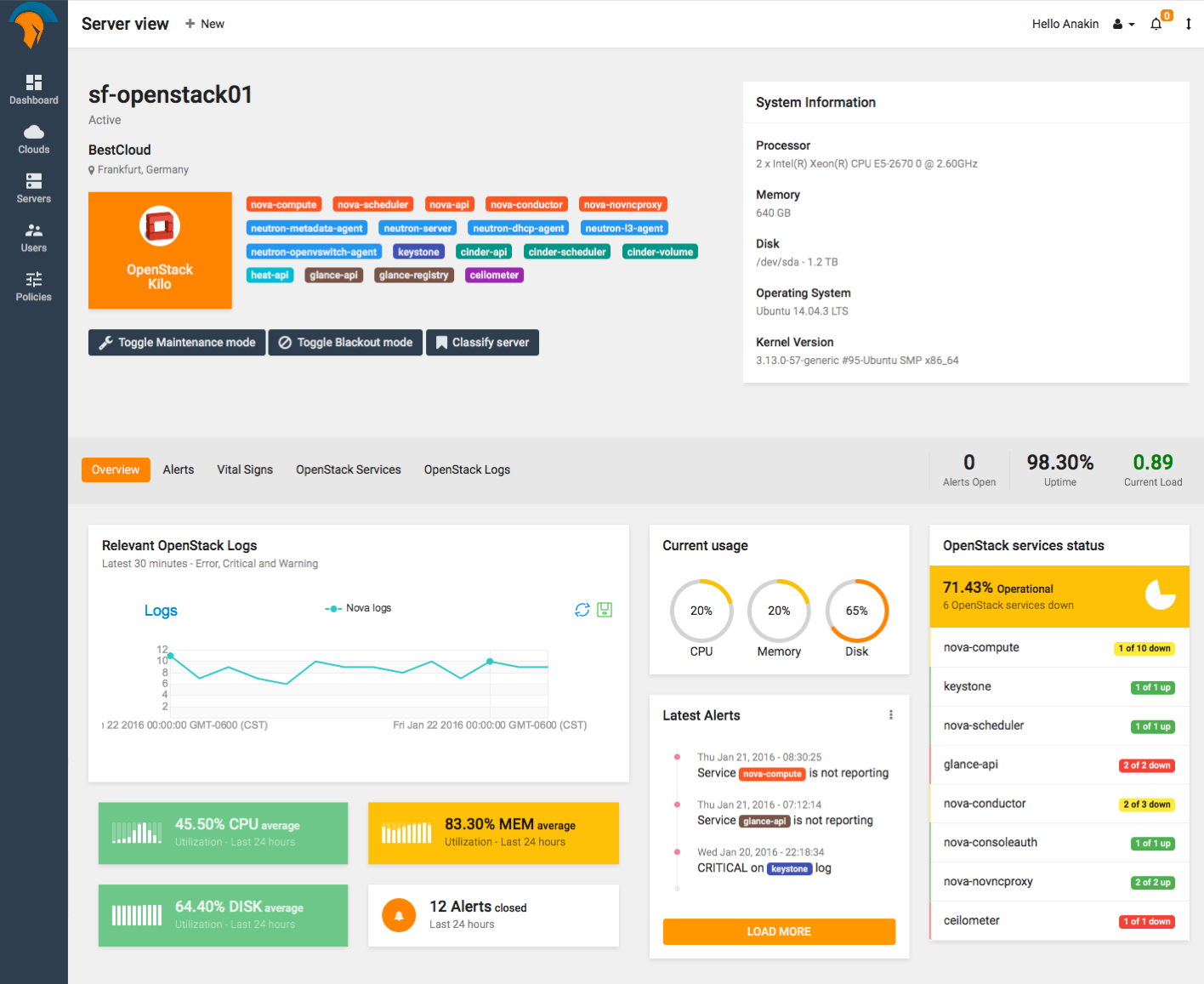Toggle Maintenance mode
The height and width of the screenshot is (984, 1204).
pyautogui.click(x=177, y=342)
